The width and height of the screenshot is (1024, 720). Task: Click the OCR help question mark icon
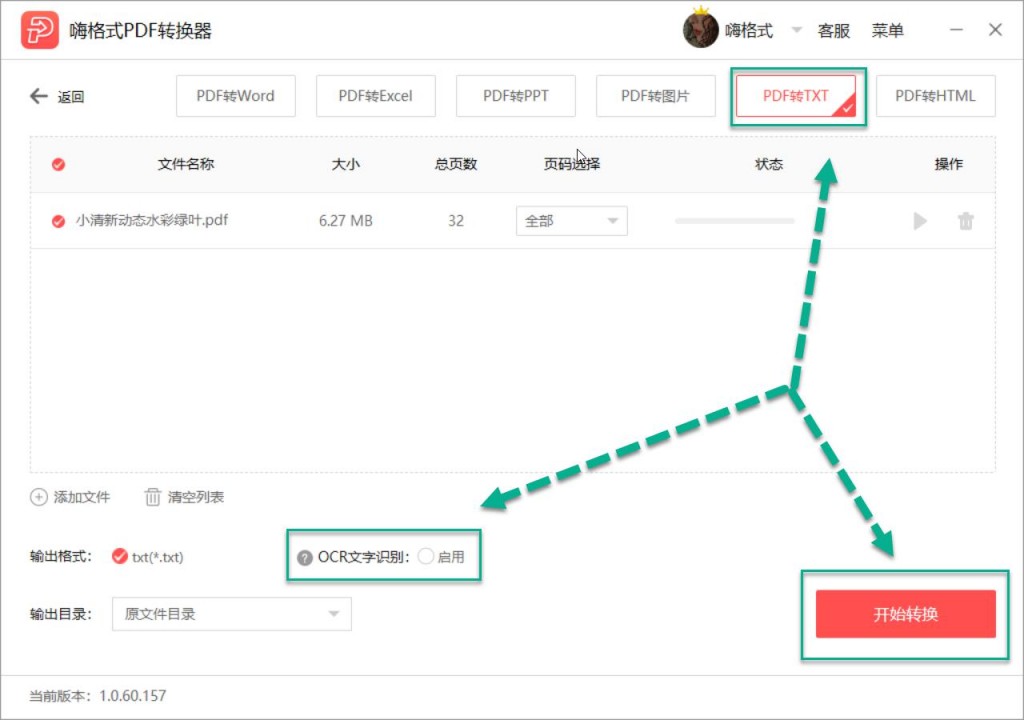point(304,558)
